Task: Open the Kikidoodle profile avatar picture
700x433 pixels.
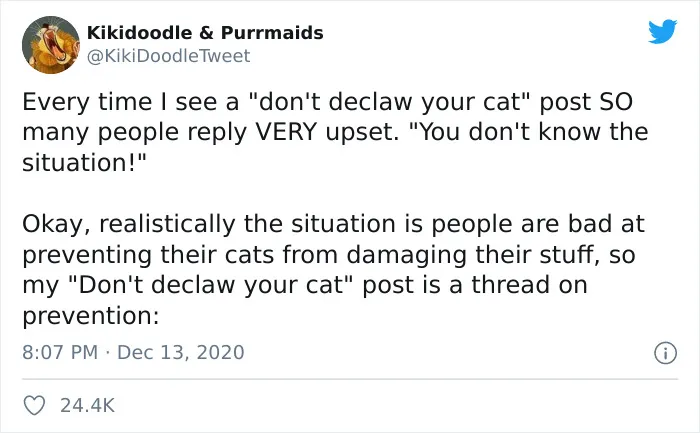Action: [51, 45]
